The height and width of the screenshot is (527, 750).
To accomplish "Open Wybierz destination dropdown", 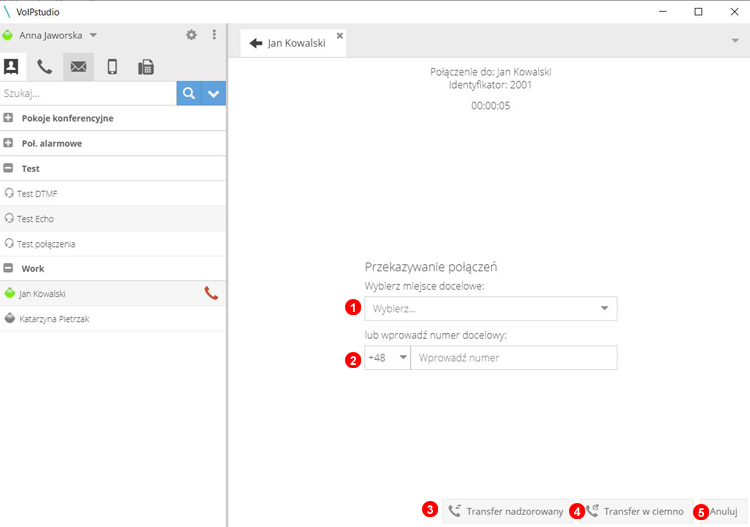I will (491, 308).
